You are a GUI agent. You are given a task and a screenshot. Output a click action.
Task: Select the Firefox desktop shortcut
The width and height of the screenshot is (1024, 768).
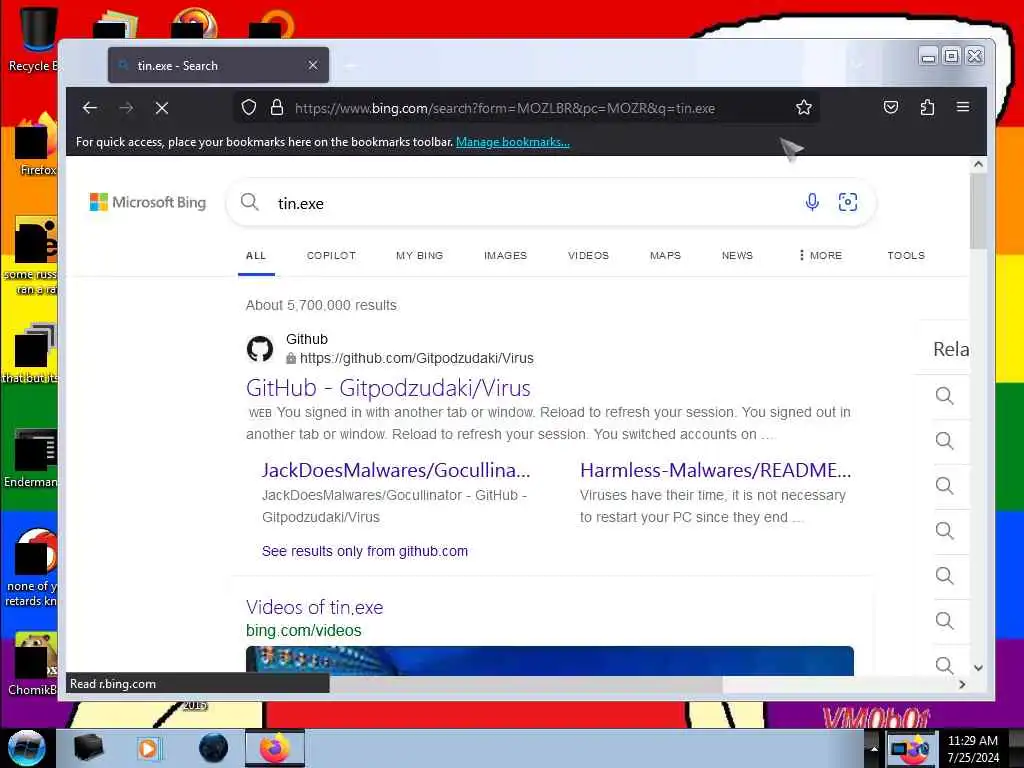click(37, 145)
